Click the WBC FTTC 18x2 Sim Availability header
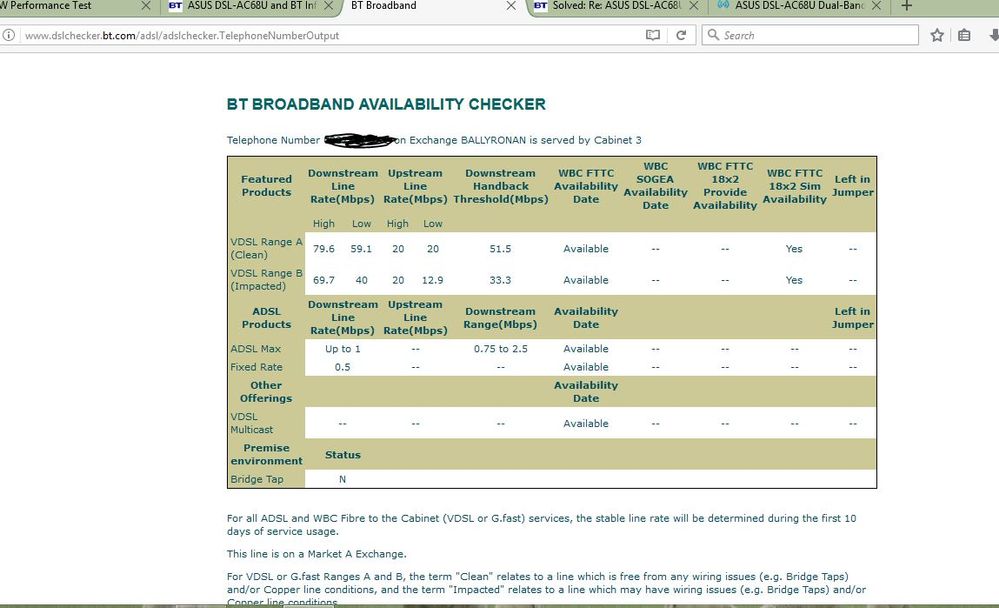 pos(794,186)
